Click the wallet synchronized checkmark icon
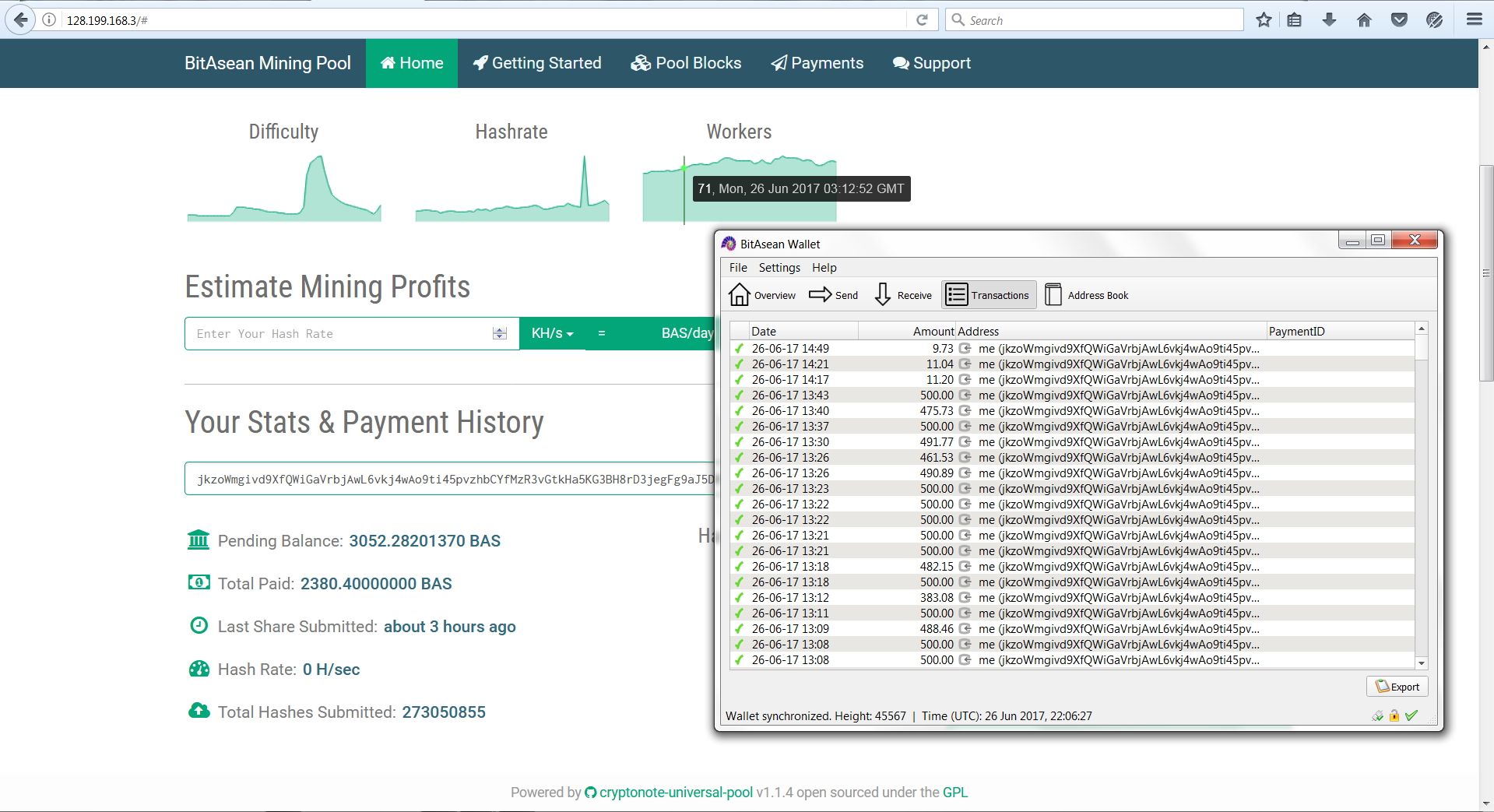 click(1411, 715)
